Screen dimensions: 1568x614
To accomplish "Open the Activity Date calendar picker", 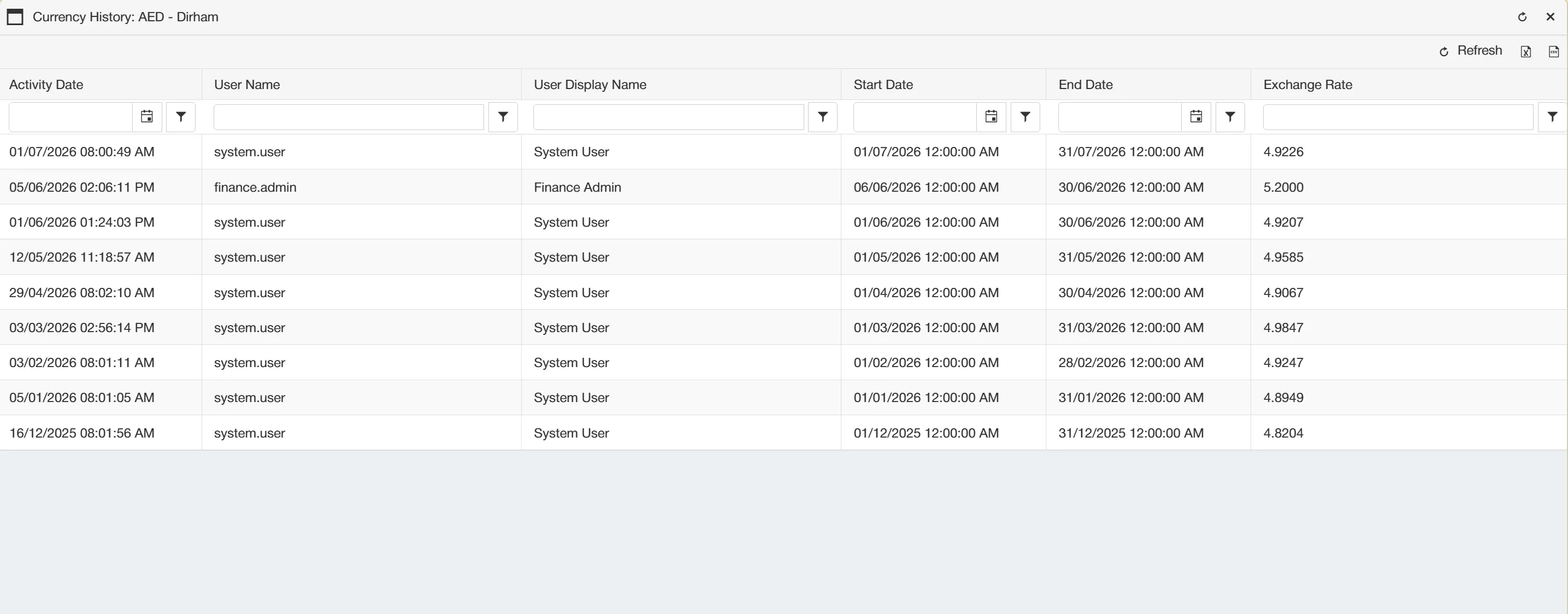I will click(x=147, y=117).
